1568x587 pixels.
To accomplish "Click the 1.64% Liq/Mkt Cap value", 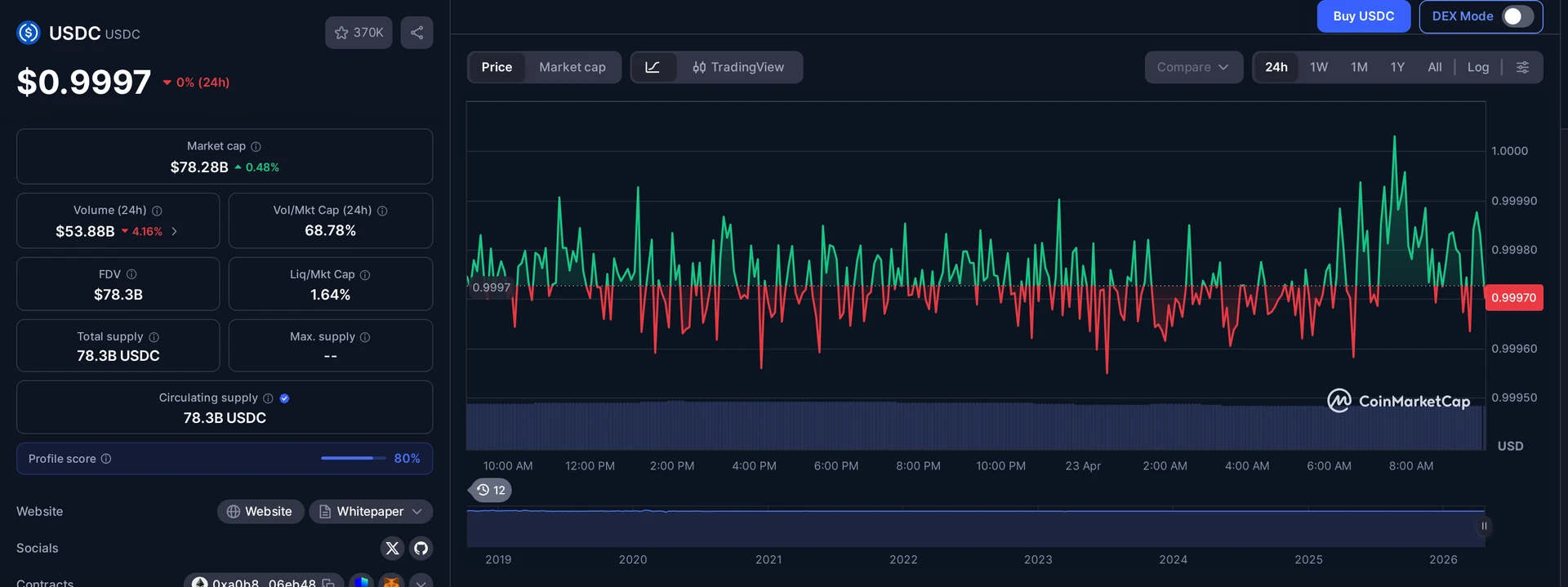I will pyautogui.click(x=330, y=295).
